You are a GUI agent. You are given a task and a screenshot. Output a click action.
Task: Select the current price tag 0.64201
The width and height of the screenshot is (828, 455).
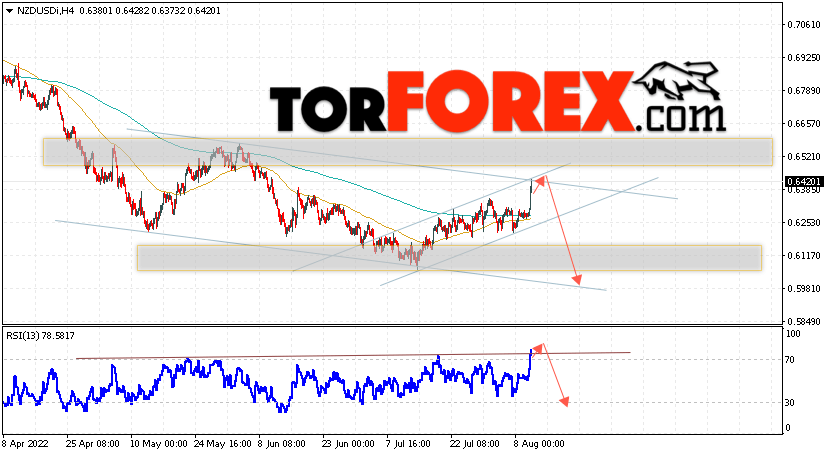[x=804, y=182]
